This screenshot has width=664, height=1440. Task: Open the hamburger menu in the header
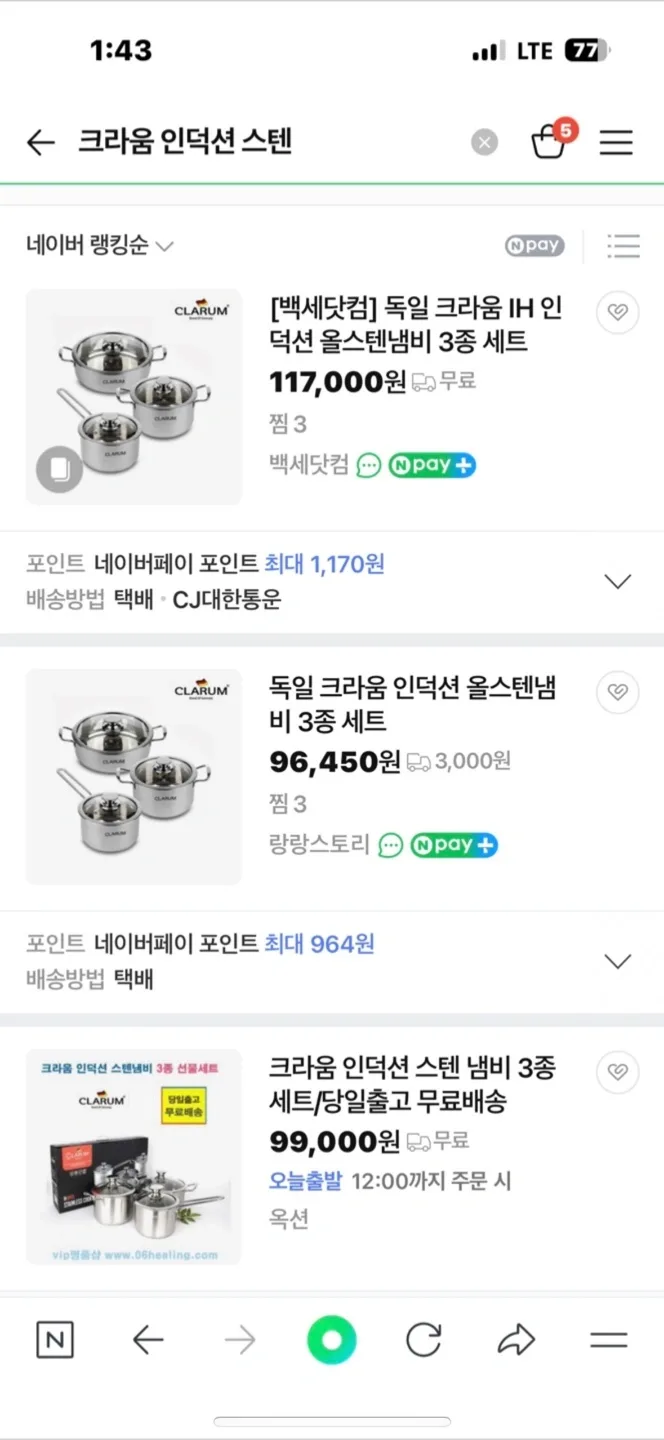coord(616,143)
